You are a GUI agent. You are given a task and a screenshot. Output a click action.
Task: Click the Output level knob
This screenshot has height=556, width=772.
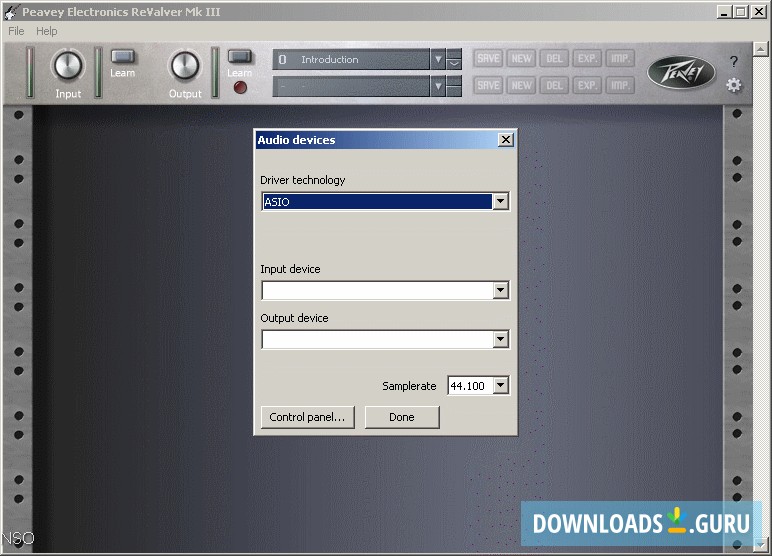coord(185,66)
